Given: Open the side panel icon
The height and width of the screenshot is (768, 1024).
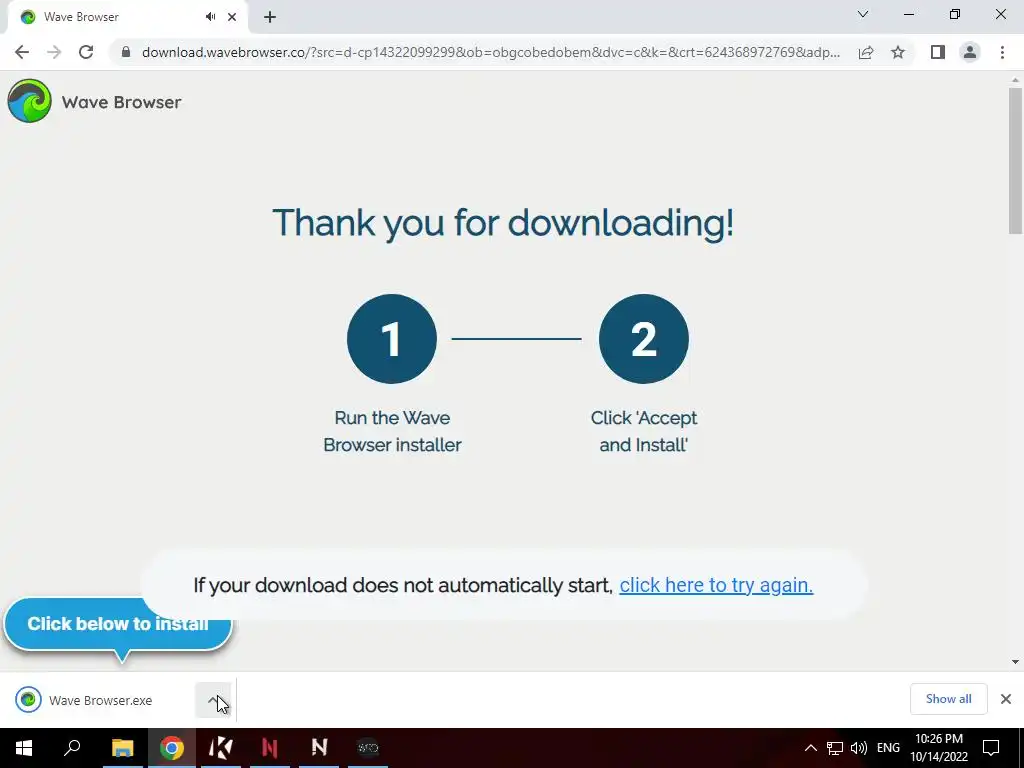Looking at the screenshot, I should coord(938,52).
